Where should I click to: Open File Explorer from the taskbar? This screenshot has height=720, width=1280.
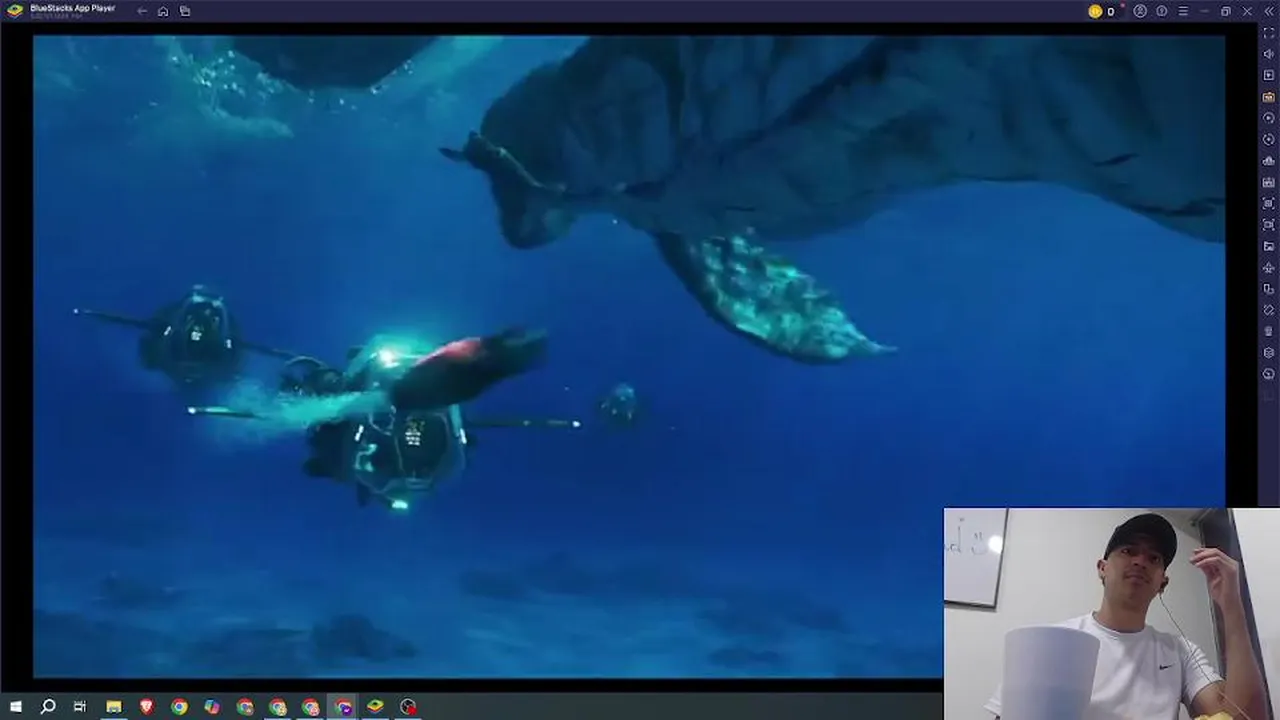(114, 707)
